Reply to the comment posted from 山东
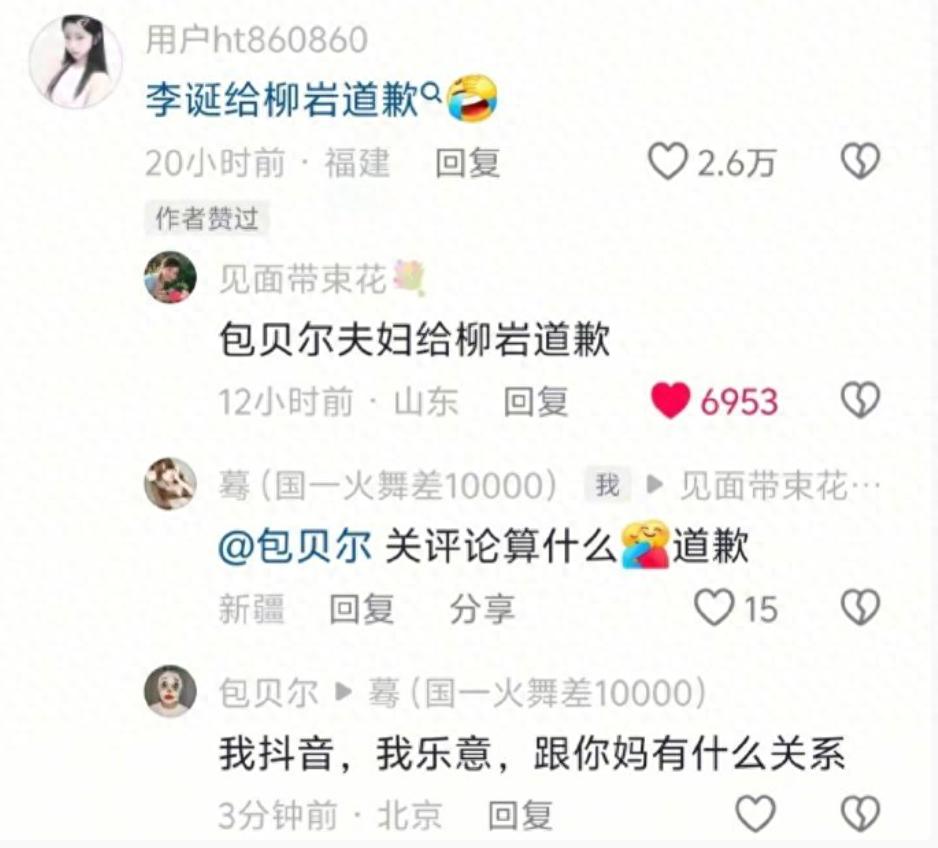The height and width of the screenshot is (848, 938). click(535, 401)
